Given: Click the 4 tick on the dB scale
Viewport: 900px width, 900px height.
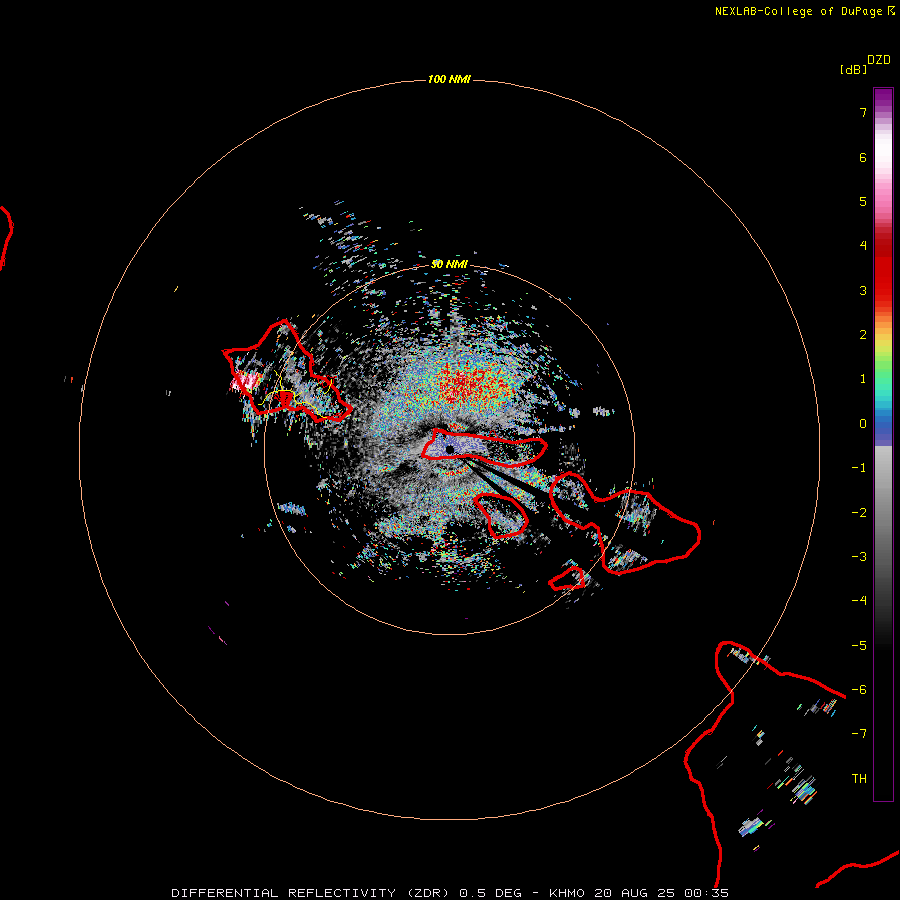Looking at the screenshot, I should tap(863, 246).
